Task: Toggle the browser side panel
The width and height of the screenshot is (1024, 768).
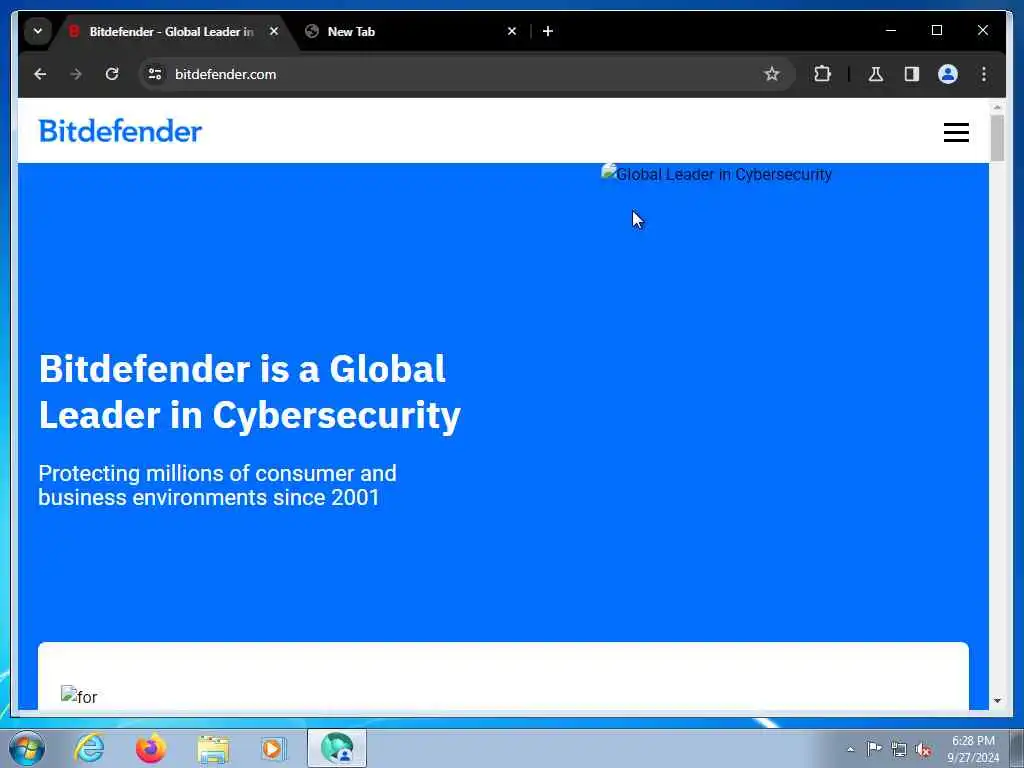Action: [912, 74]
